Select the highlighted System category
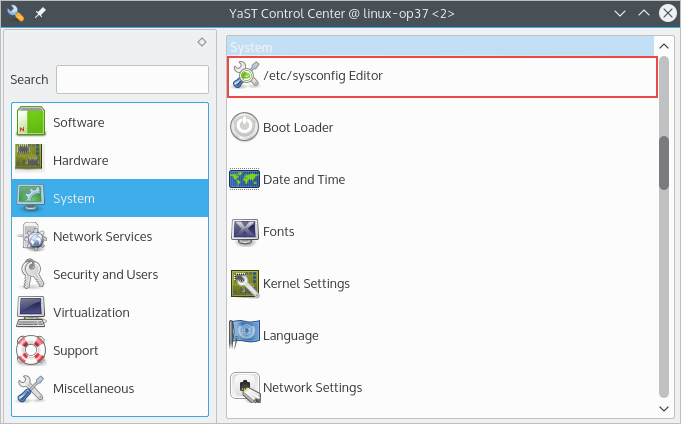The height and width of the screenshot is (424, 681). [74, 198]
